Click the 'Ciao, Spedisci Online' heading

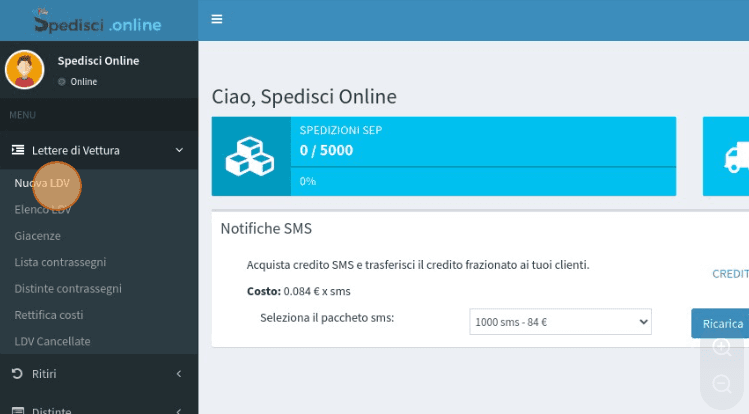point(304,96)
